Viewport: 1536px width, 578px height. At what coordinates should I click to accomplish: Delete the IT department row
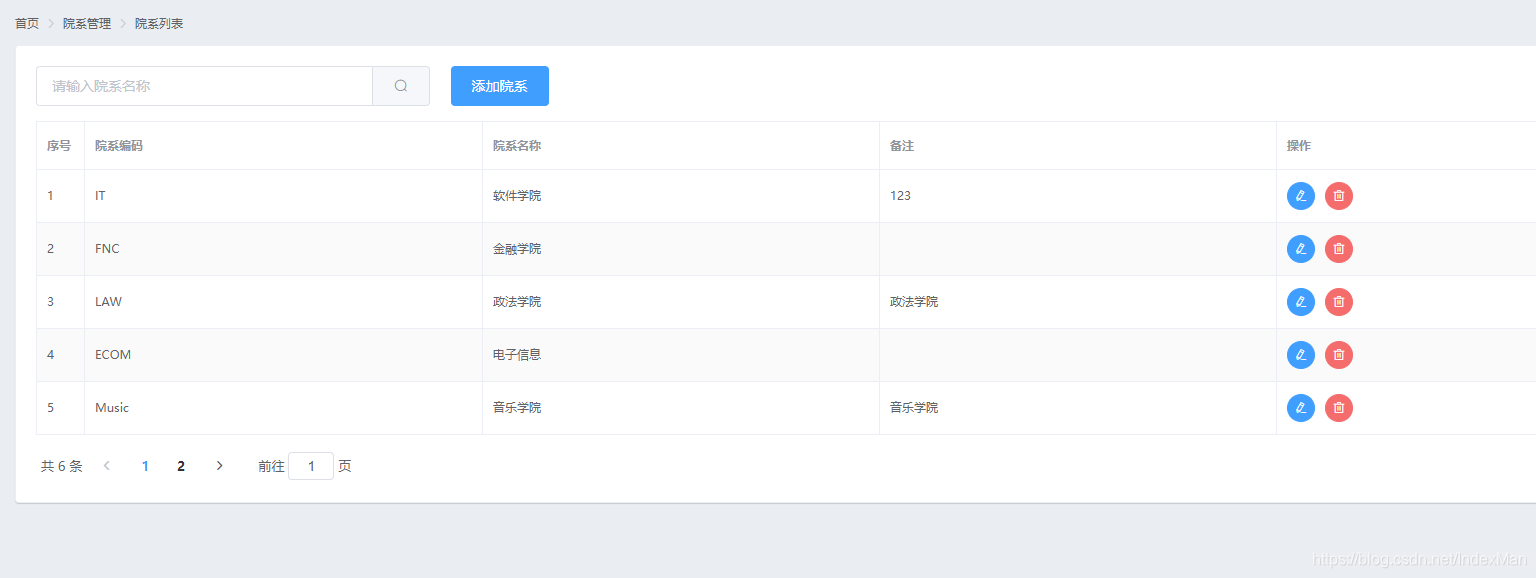pyautogui.click(x=1339, y=196)
